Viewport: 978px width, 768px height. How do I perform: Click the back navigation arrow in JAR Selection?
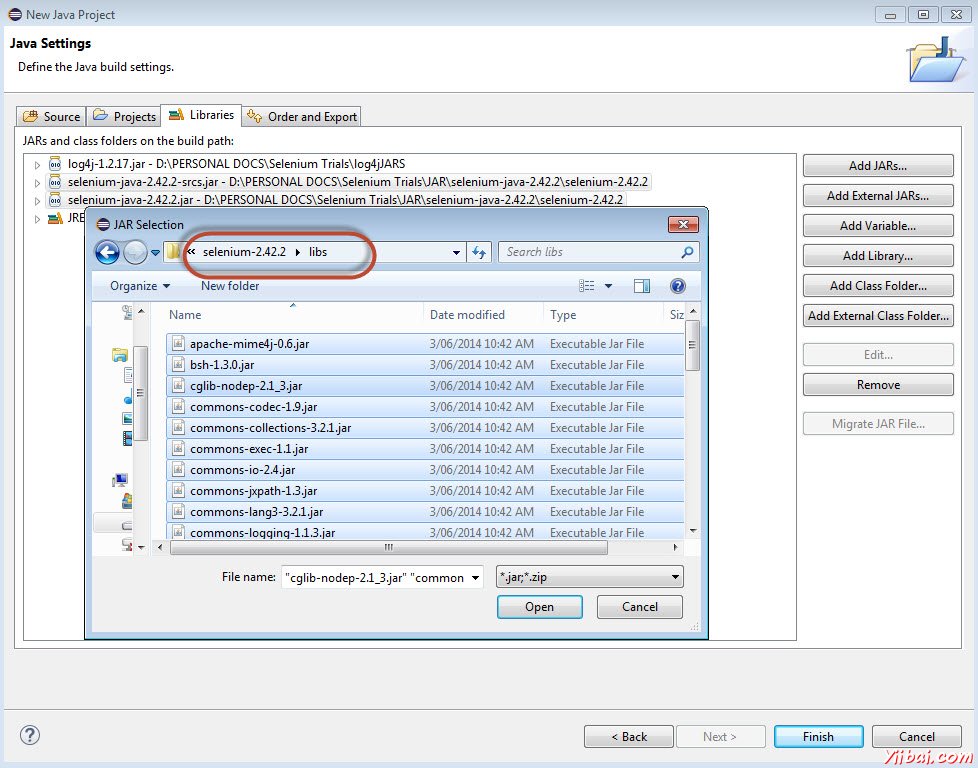click(108, 252)
